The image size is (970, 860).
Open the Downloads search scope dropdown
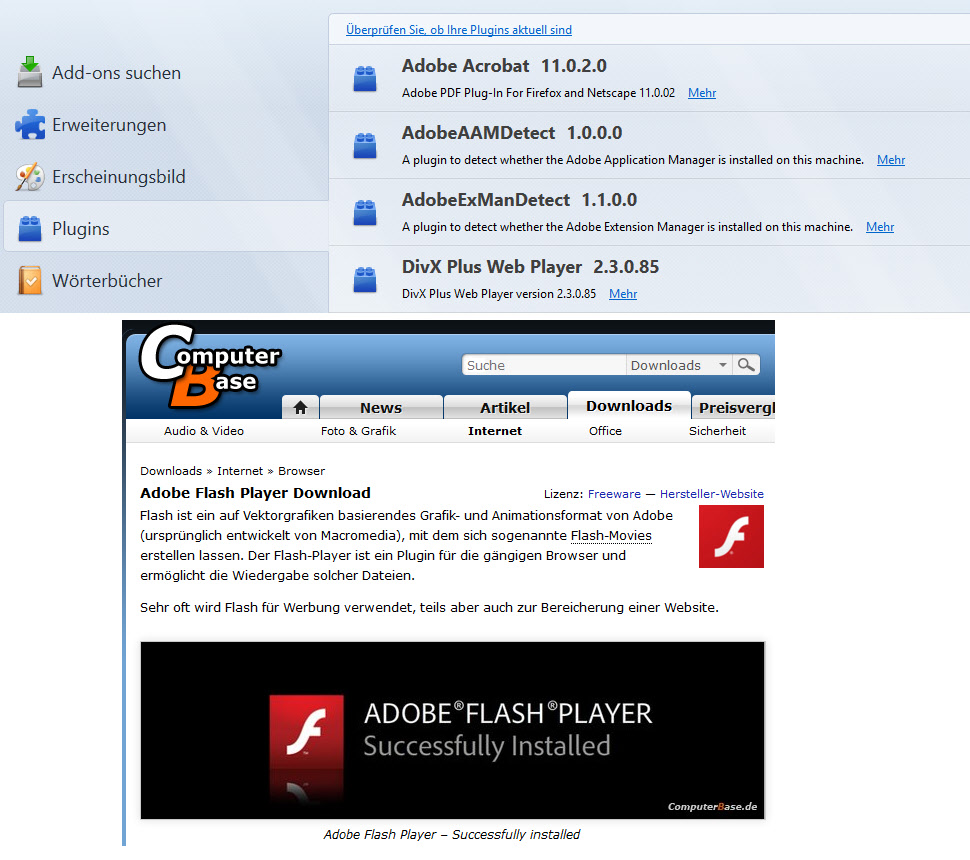(679, 365)
